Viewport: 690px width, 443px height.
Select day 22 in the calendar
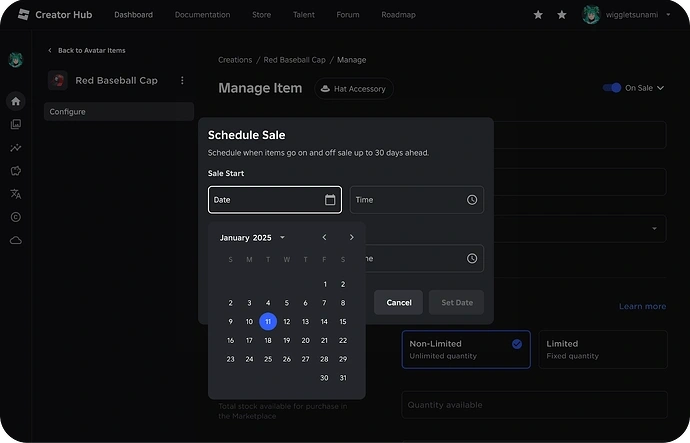tap(343, 340)
